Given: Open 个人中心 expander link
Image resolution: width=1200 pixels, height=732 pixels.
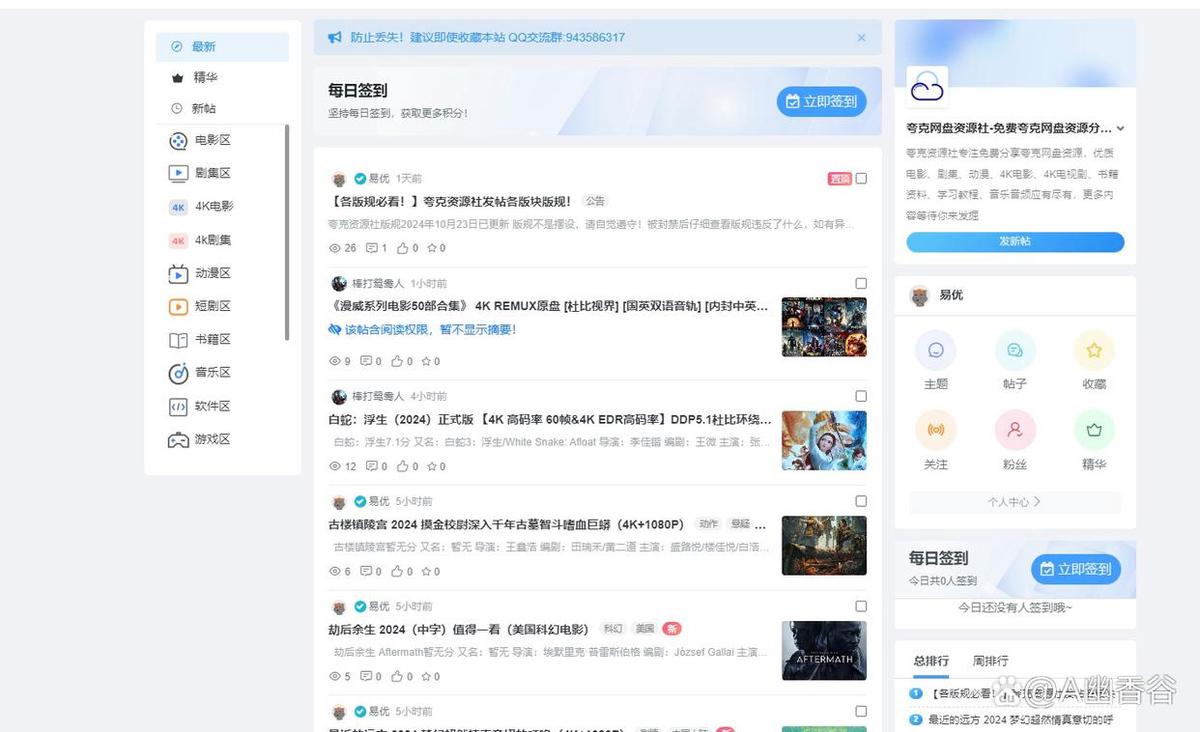Looking at the screenshot, I should pyautogui.click(x=1014, y=502).
